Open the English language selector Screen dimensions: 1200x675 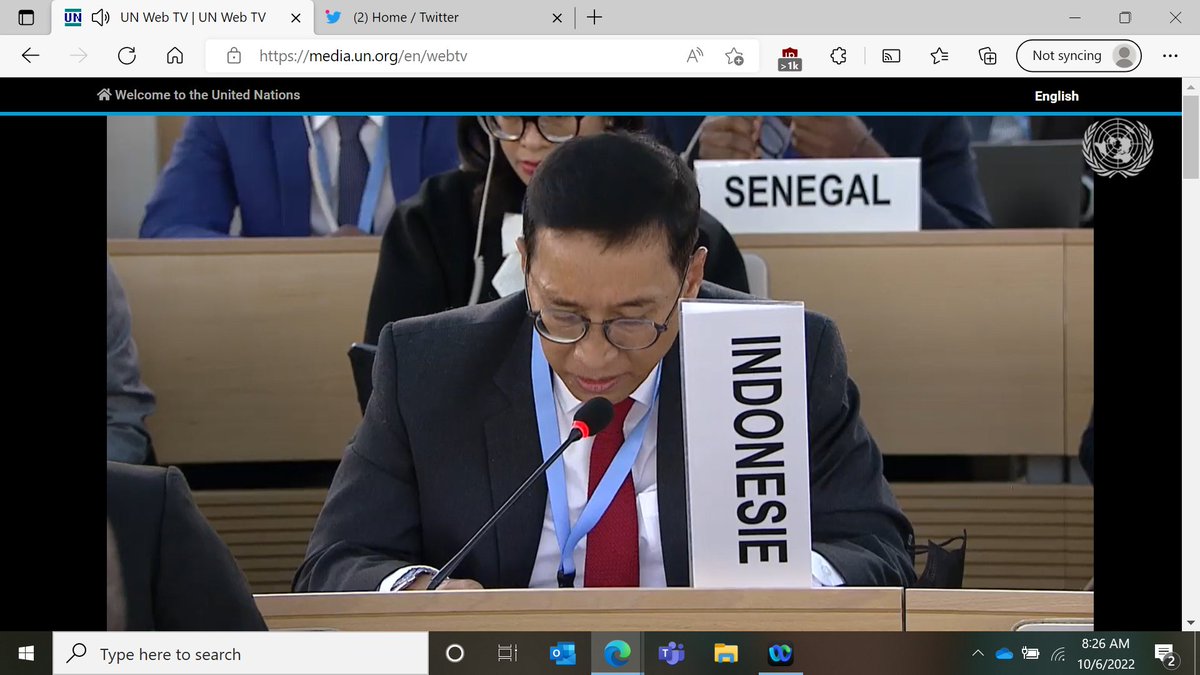[1057, 95]
